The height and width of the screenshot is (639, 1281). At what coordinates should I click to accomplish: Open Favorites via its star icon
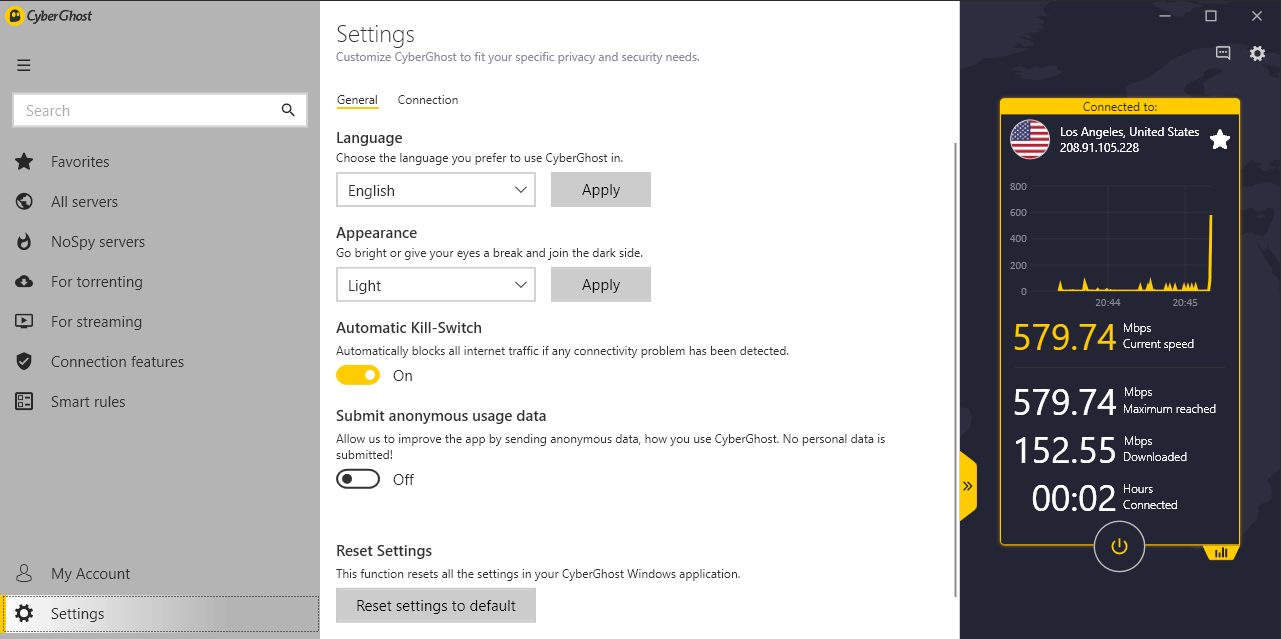tap(25, 162)
